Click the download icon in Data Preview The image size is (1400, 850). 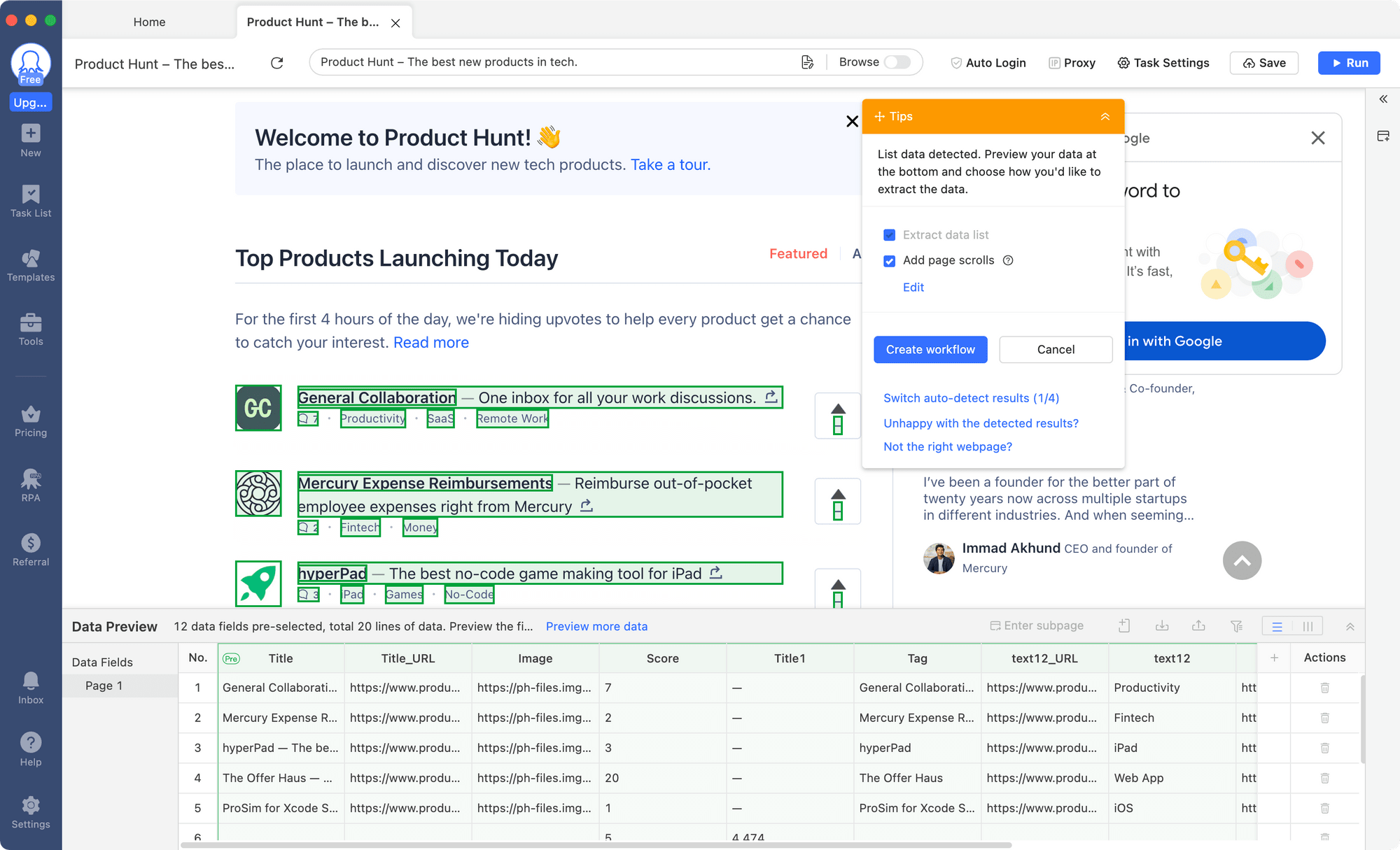coord(1162,625)
